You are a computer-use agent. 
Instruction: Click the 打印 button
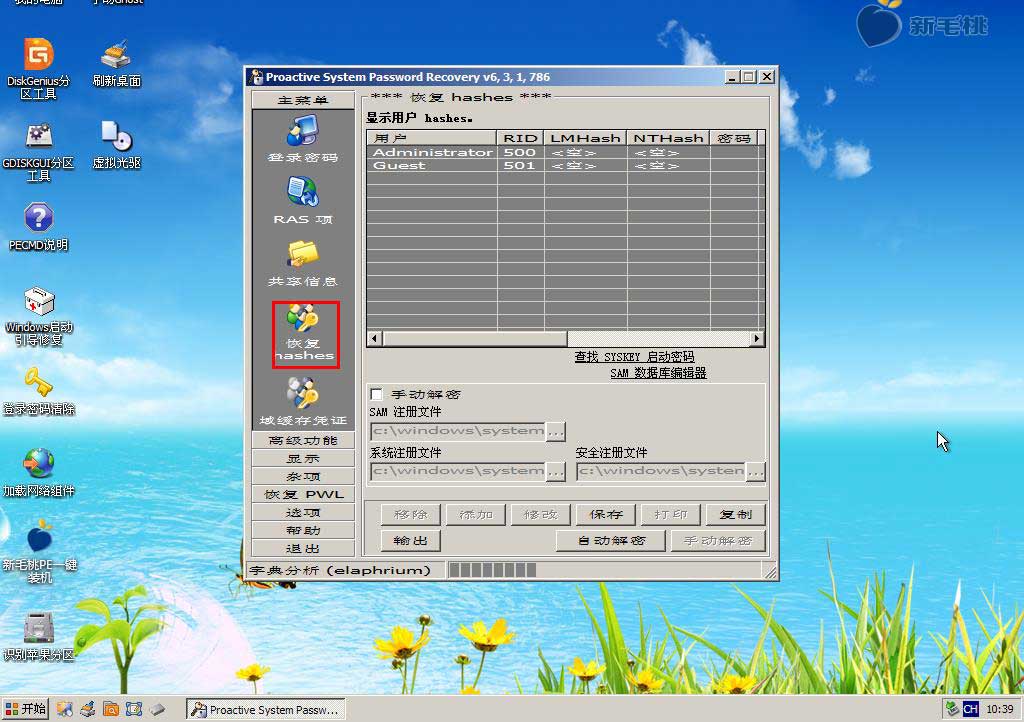[671, 514]
